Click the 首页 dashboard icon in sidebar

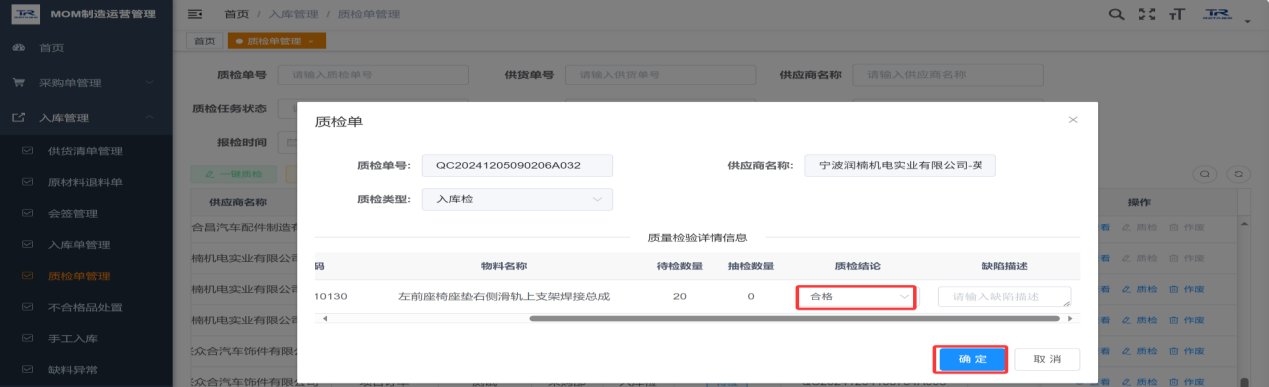pos(19,48)
